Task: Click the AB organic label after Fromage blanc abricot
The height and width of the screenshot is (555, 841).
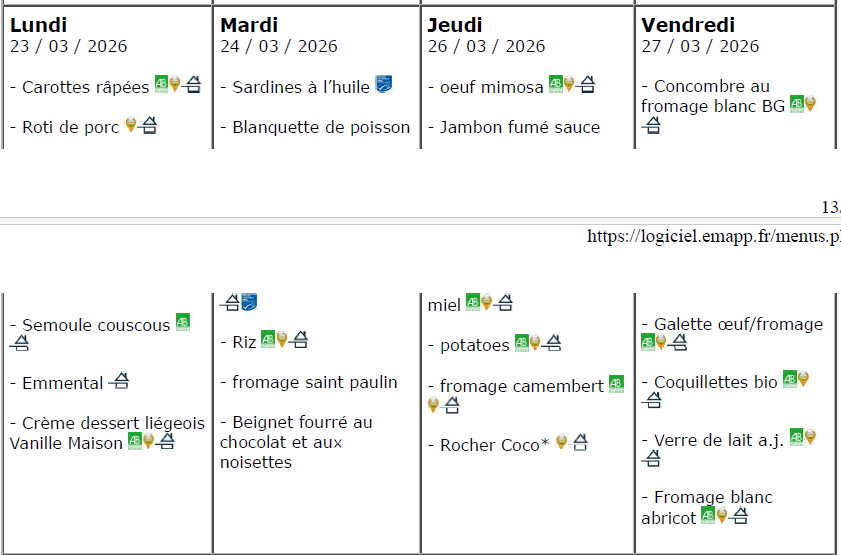Action: [x=707, y=515]
